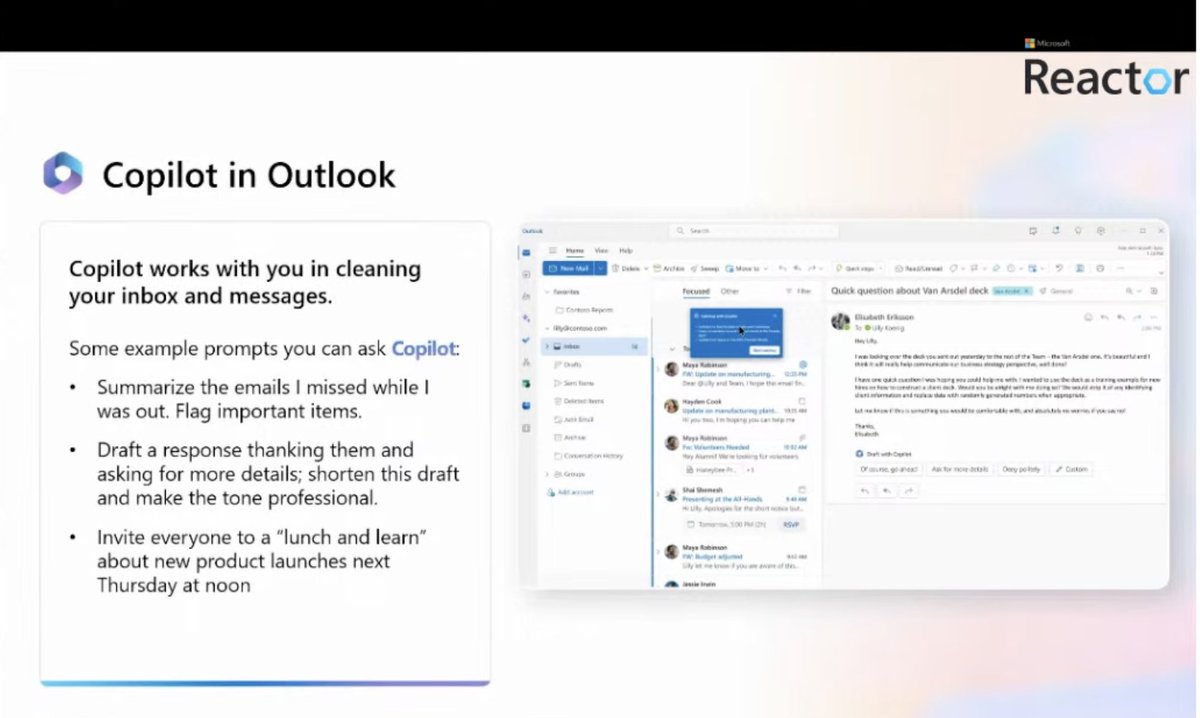
Task: Choose the 'Ask for more details' suggestion
Action: coord(959,469)
